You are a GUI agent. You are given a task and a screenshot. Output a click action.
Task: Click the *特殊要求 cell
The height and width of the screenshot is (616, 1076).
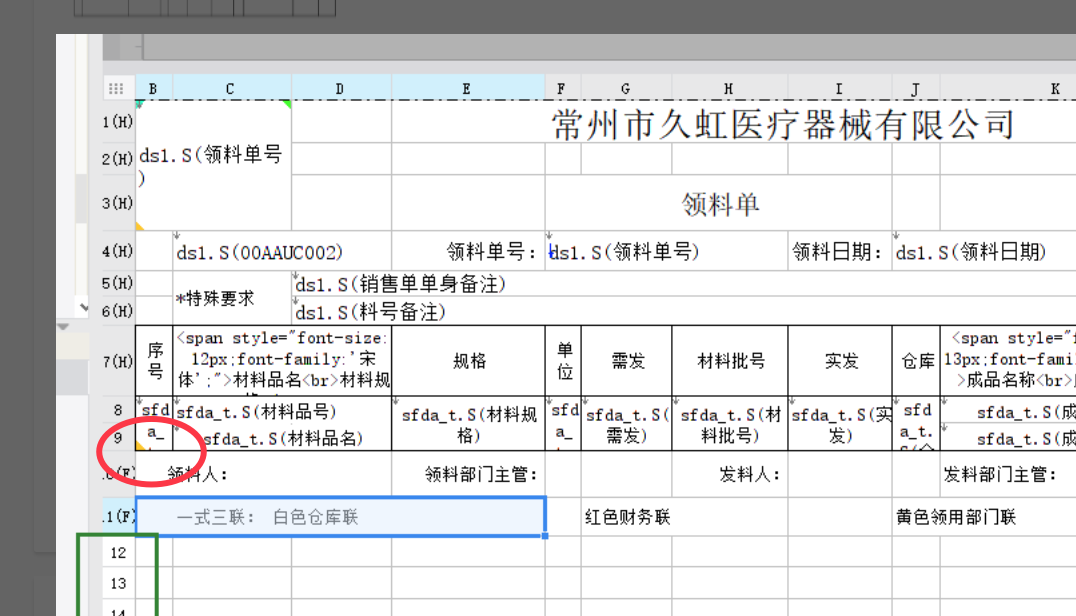232,298
